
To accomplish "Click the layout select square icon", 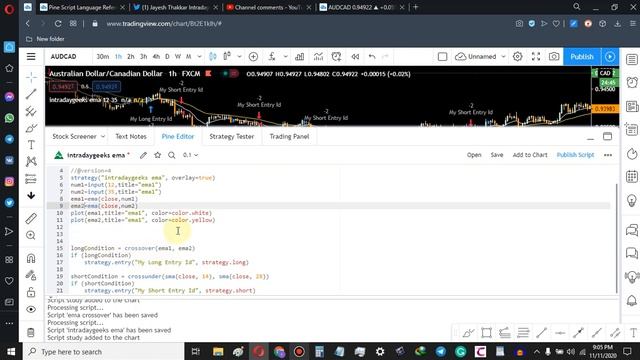I will (x=442, y=57).
